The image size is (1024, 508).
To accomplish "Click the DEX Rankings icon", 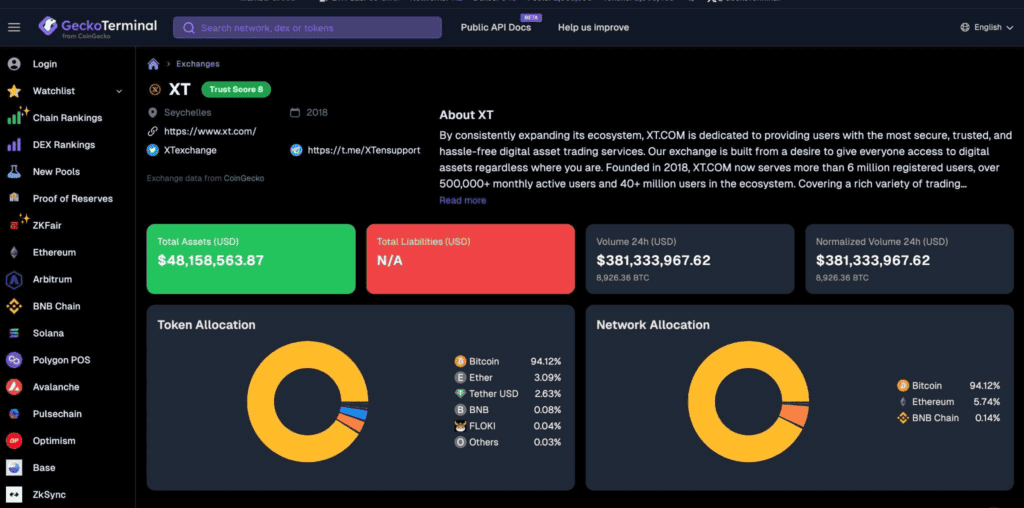I will [14, 145].
